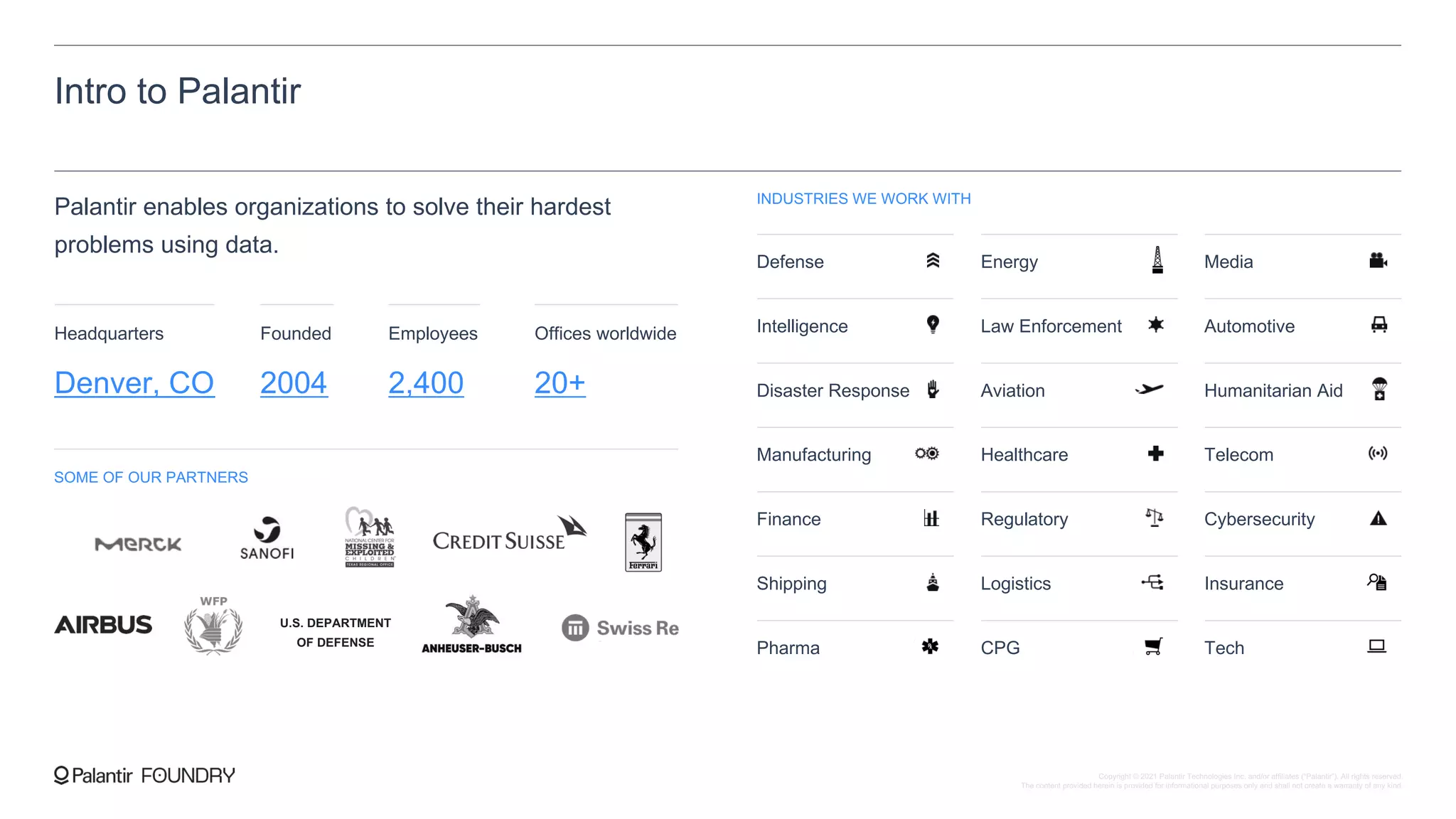Click the Tech laptop icon
1456x819 pixels.
pyautogui.click(x=1376, y=646)
